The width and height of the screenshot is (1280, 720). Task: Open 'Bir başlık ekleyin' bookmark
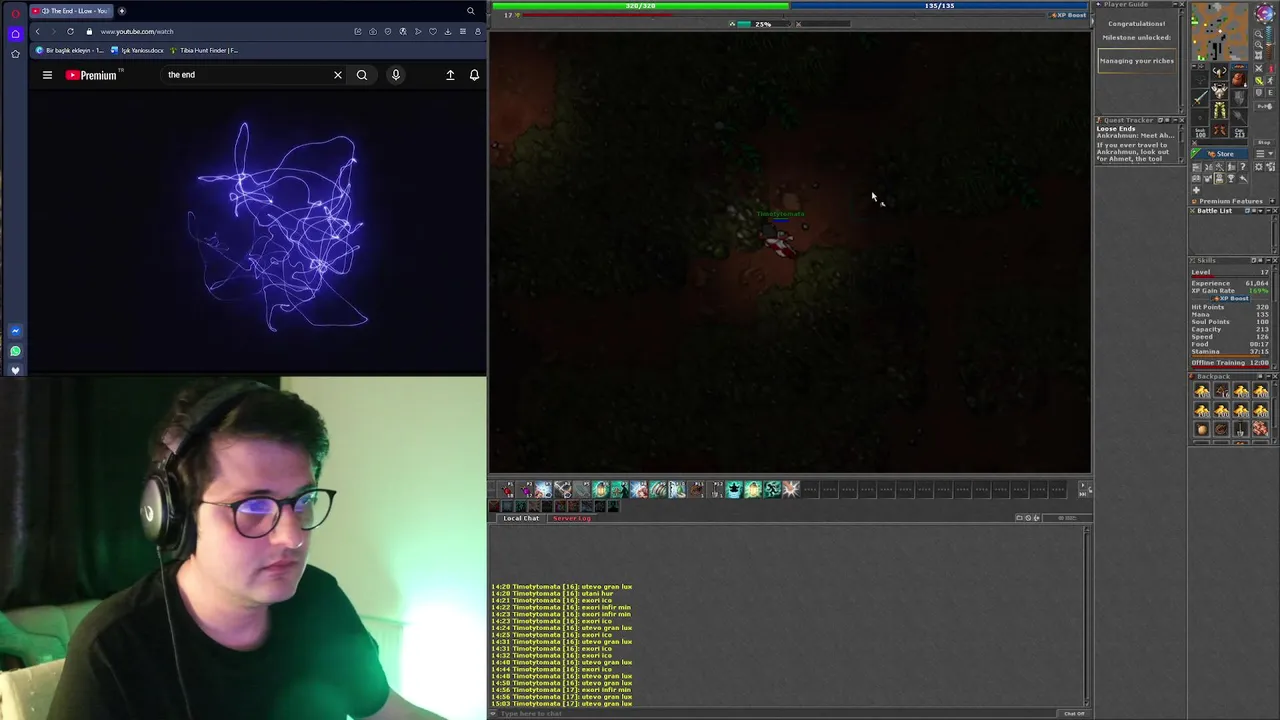pos(70,50)
